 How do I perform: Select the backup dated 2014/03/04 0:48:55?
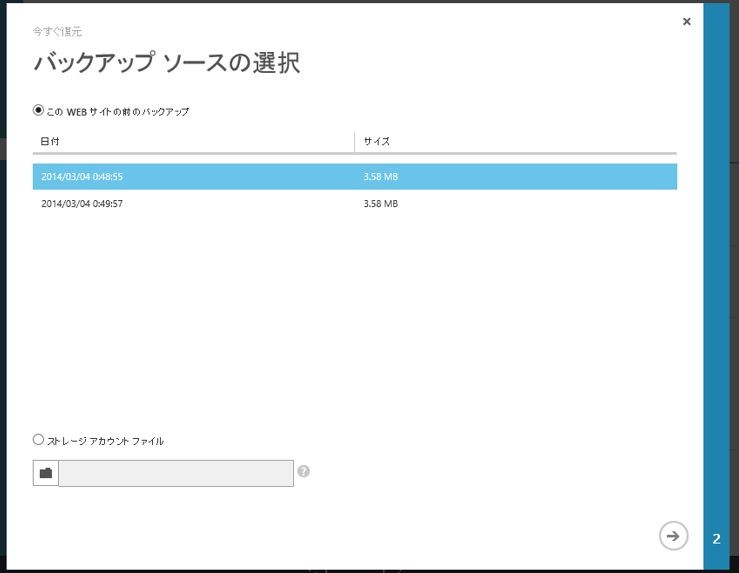pyautogui.click(x=355, y=177)
